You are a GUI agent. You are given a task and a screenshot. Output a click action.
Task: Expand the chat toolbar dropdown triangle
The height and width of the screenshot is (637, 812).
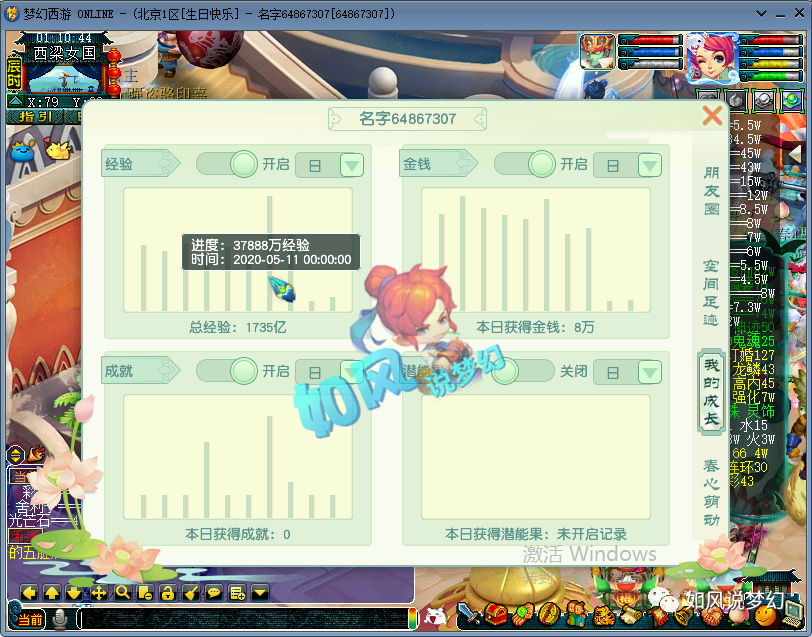[260, 593]
